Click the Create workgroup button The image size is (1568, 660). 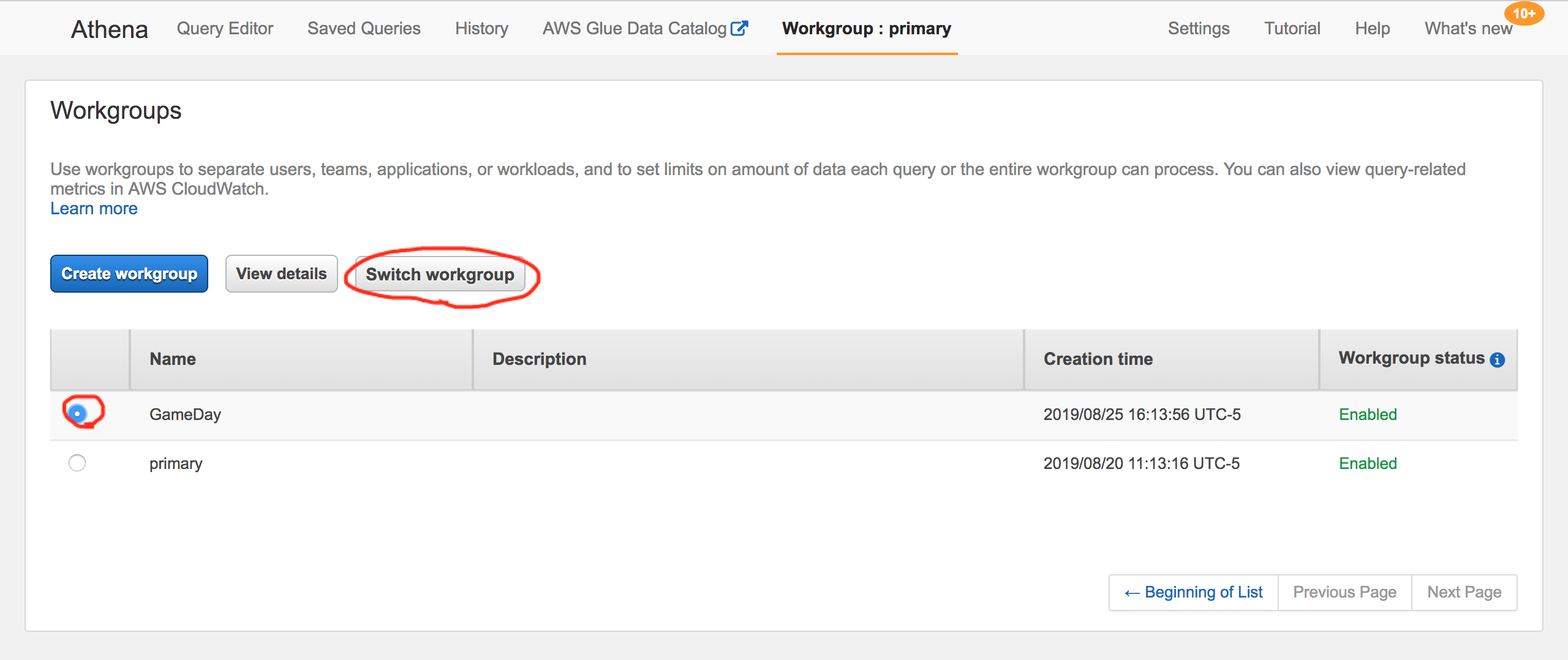(x=129, y=274)
